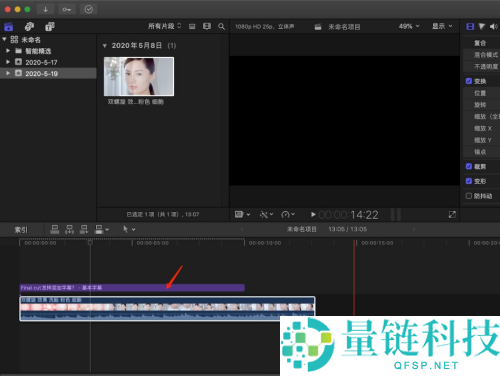This screenshot has width=500, height=376.
Task: Expand the 2020-5-17 event
Action: (8, 62)
